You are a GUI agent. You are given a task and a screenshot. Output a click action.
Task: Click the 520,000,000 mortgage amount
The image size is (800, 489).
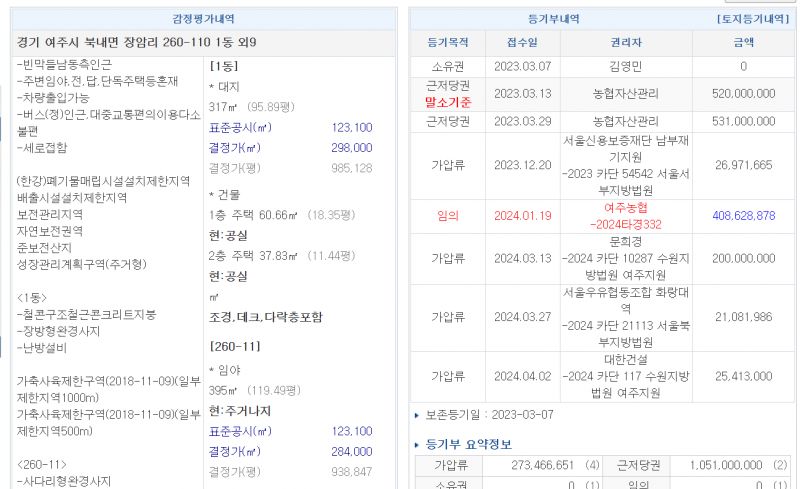(x=742, y=93)
